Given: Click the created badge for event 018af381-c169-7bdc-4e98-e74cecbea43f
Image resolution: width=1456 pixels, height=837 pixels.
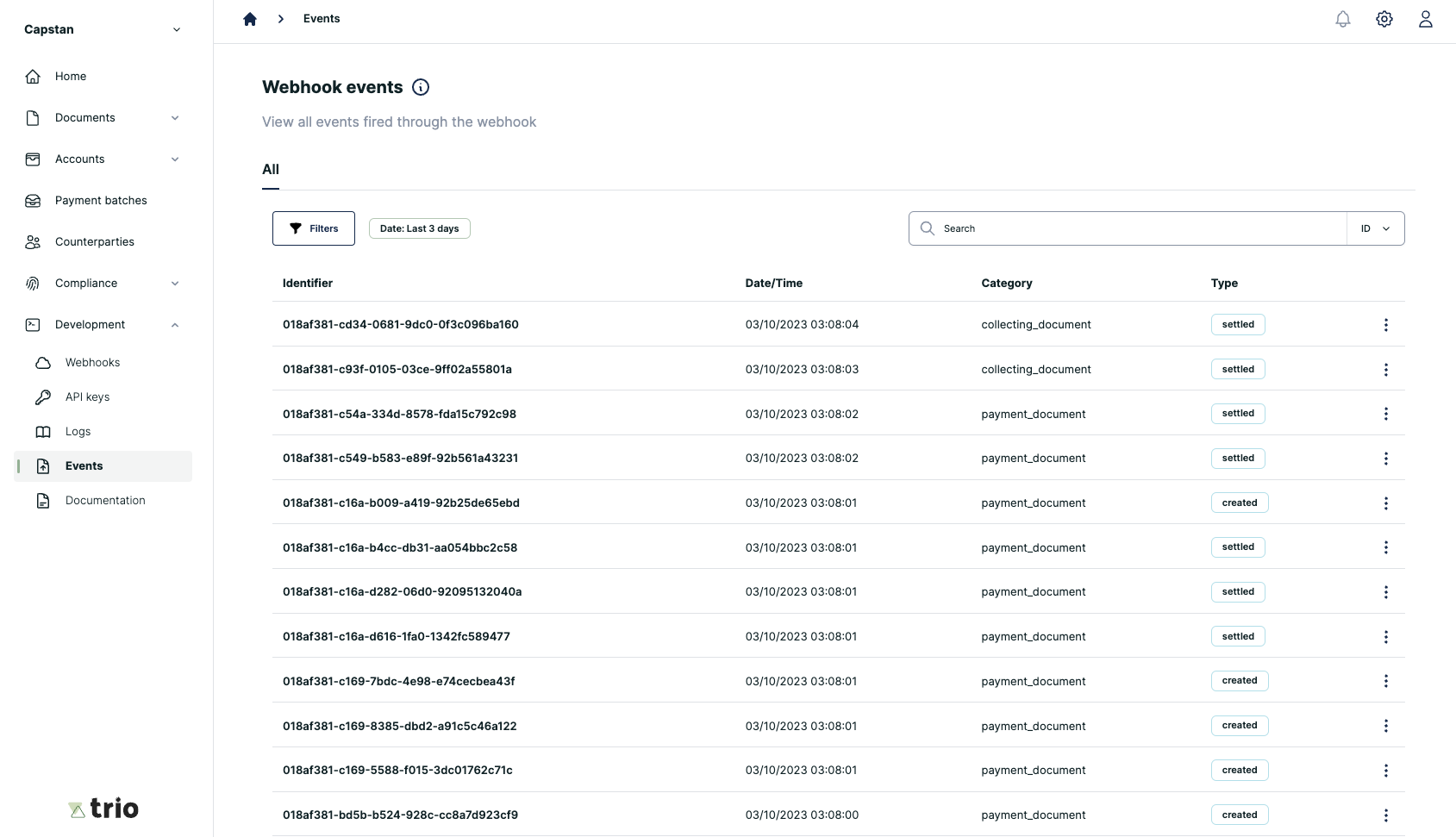Looking at the screenshot, I should pos(1240,681).
